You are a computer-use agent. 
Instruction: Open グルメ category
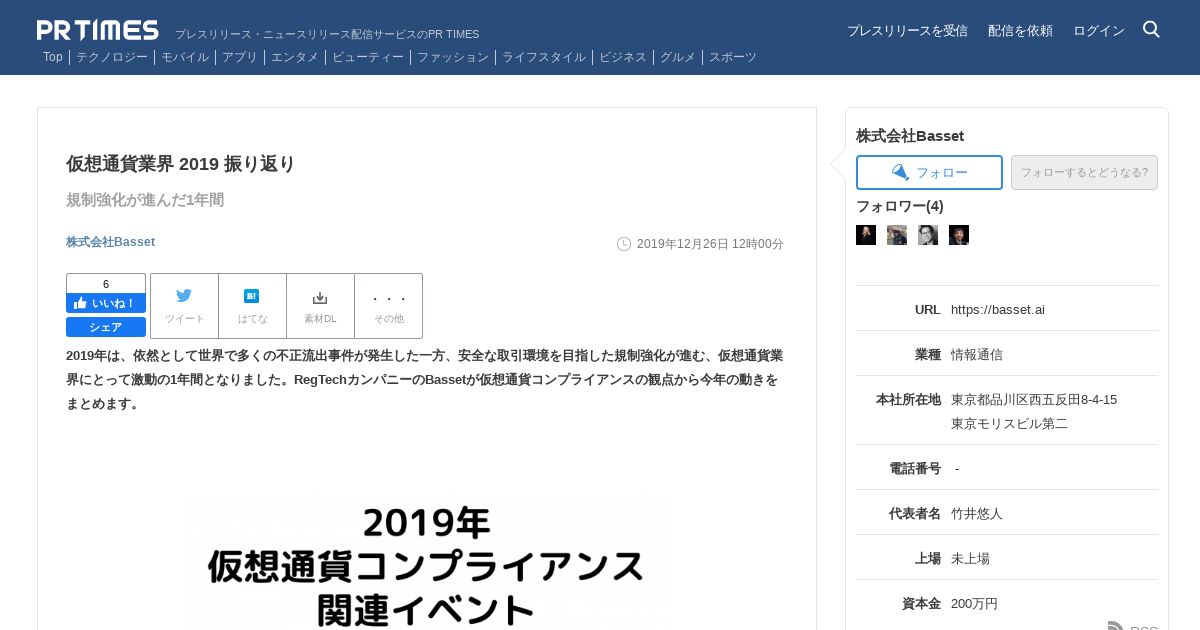pos(678,57)
